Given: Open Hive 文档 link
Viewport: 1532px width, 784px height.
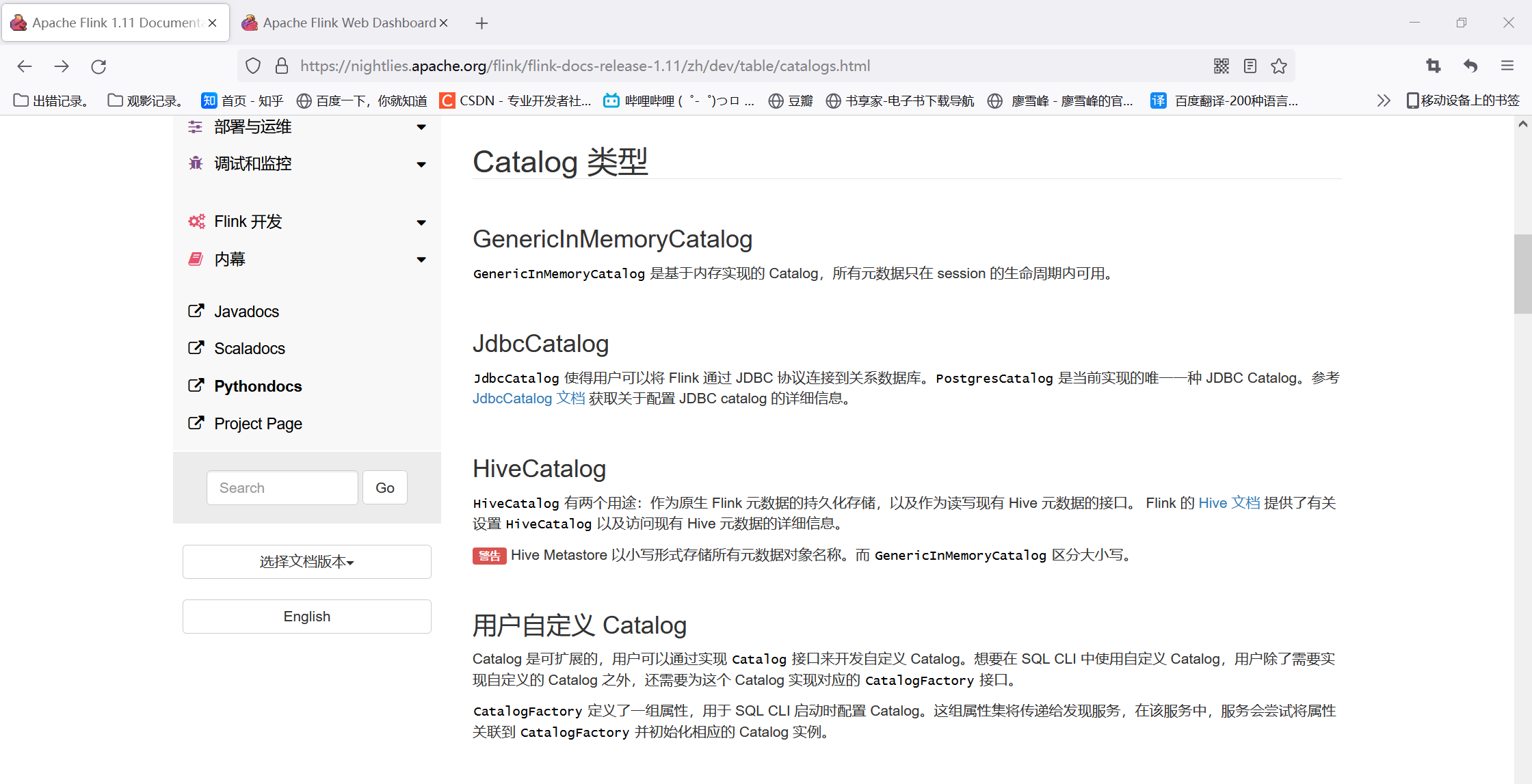Looking at the screenshot, I should 1229,503.
